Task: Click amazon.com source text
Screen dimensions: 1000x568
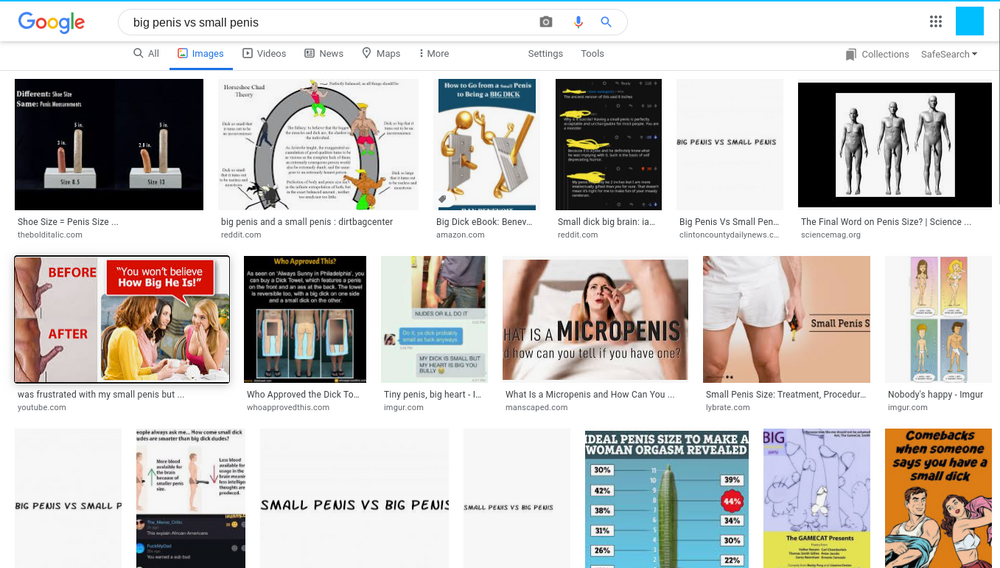Action: pyautogui.click(x=460, y=235)
